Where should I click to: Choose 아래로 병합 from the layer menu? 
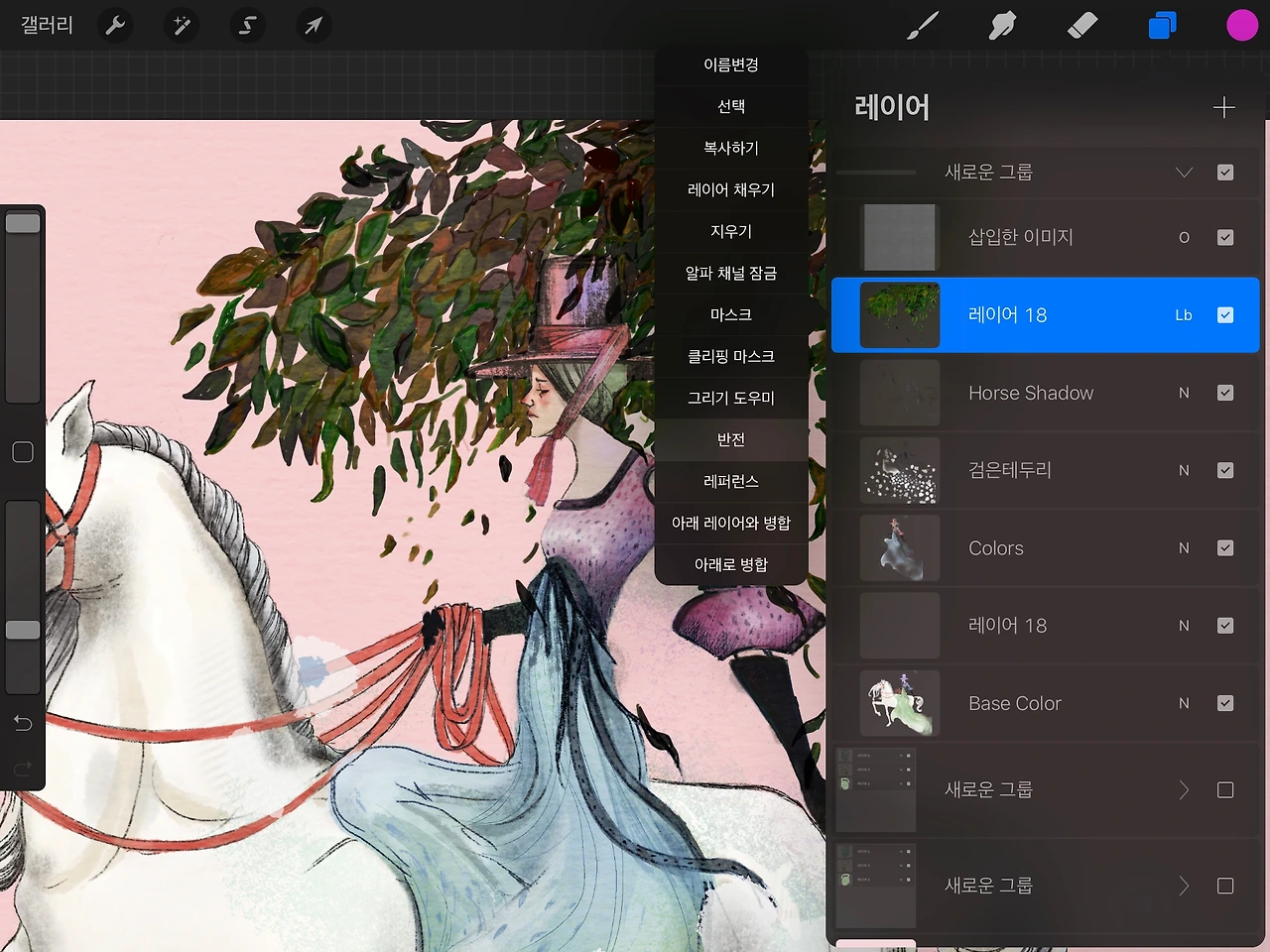(731, 564)
